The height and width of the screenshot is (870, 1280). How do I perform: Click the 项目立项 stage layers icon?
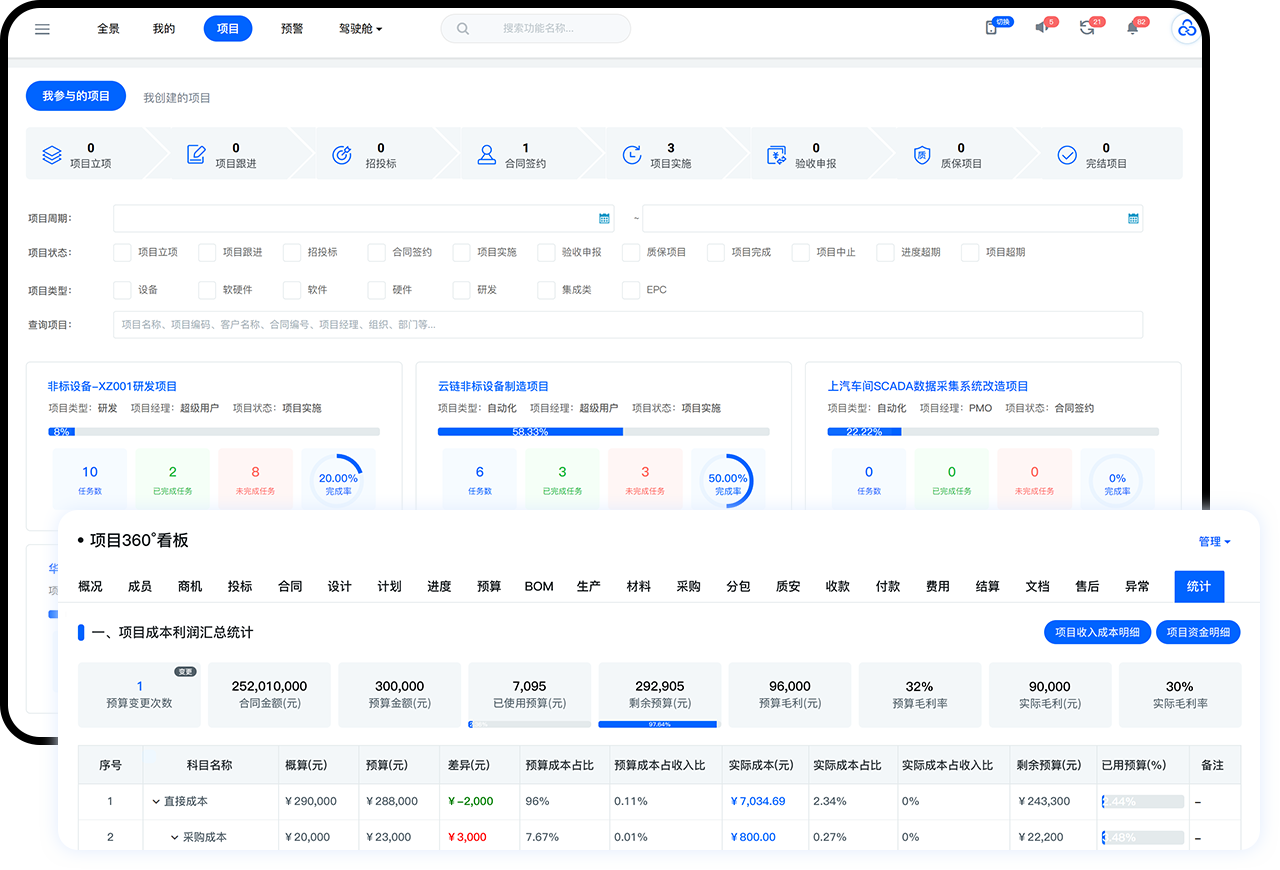(x=52, y=155)
